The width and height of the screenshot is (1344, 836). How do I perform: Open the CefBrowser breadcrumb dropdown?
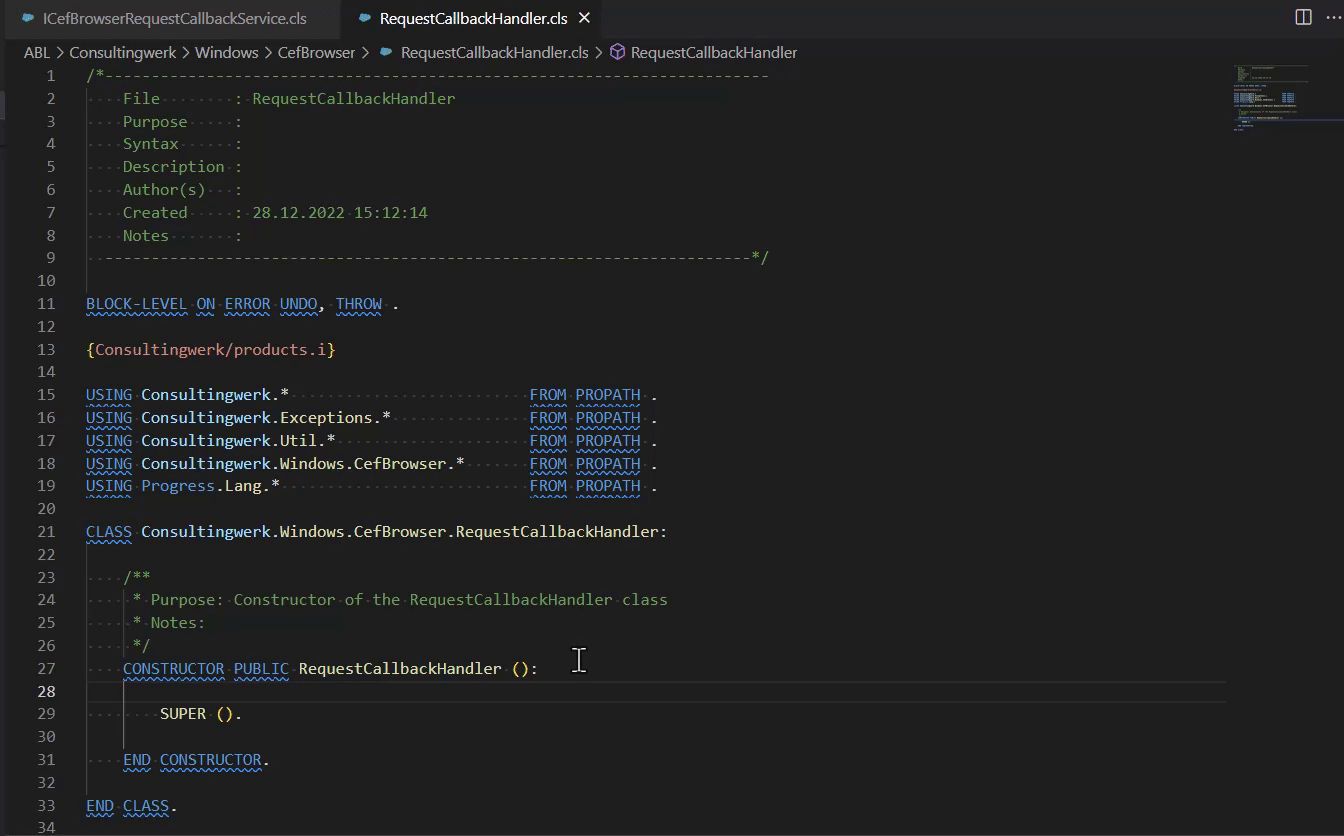pyautogui.click(x=317, y=52)
